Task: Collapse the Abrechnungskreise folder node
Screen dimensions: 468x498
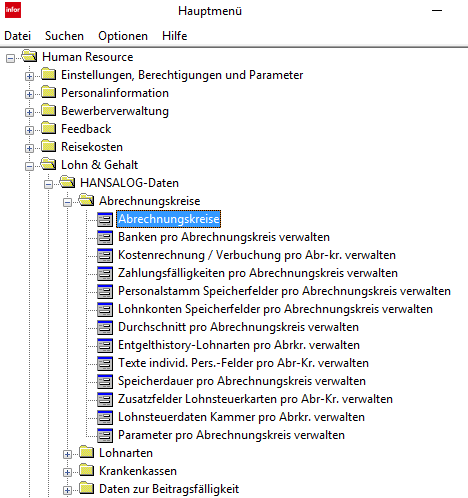Action: pos(68,202)
